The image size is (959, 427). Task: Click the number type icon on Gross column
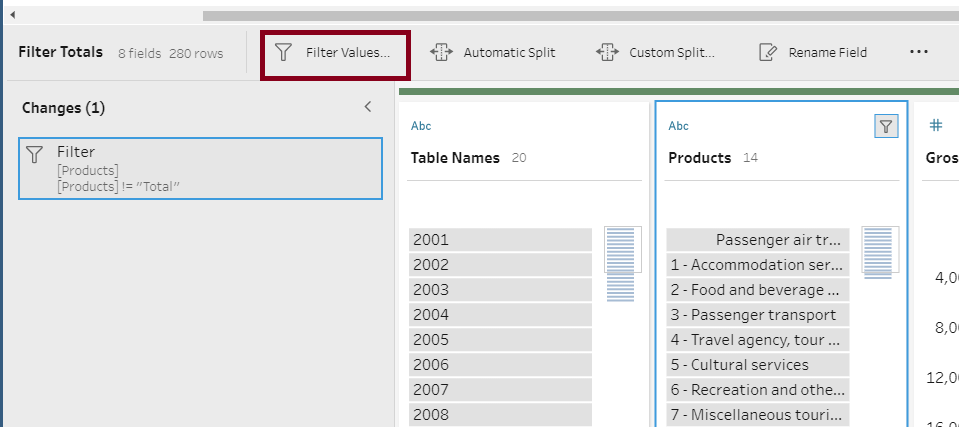(936, 126)
